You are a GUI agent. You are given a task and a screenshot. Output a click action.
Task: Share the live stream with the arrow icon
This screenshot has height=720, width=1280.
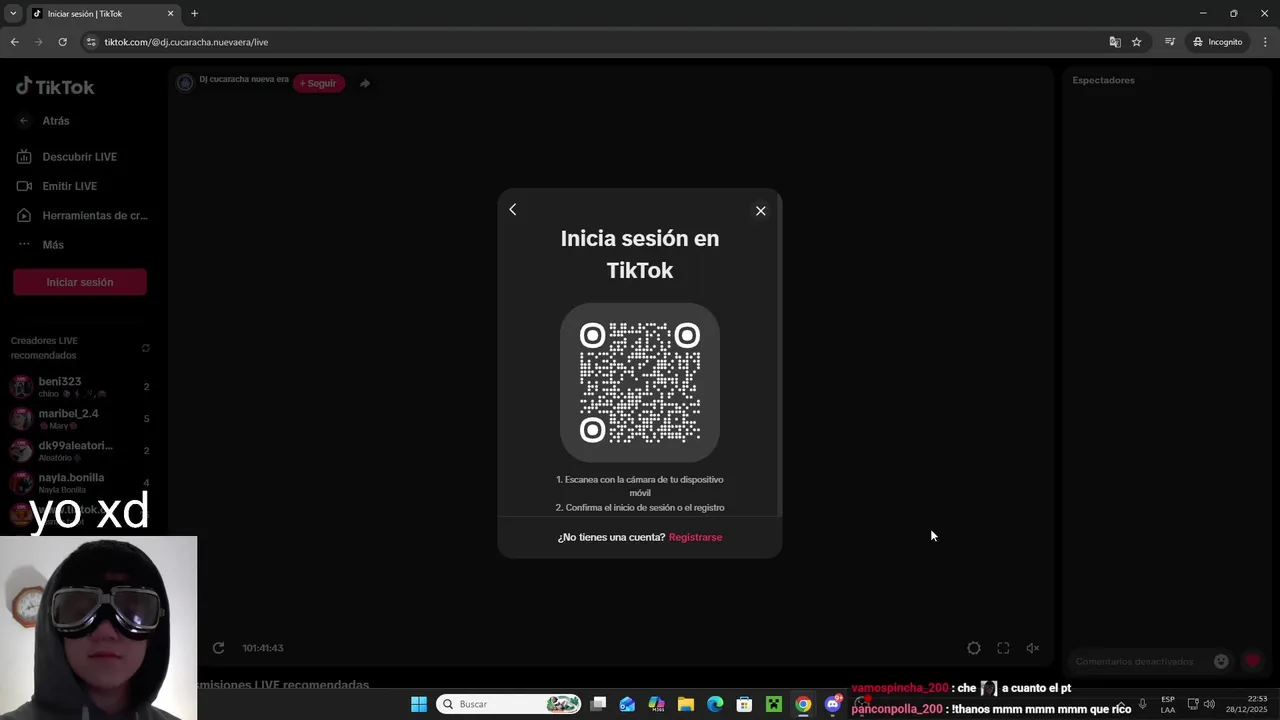(x=365, y=83)
